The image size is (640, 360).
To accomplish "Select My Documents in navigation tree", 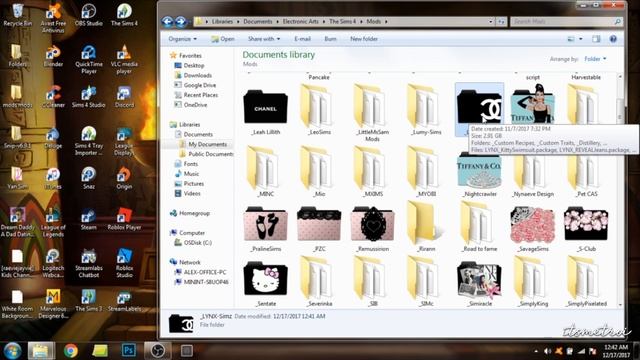I will [x=203, y=144].
